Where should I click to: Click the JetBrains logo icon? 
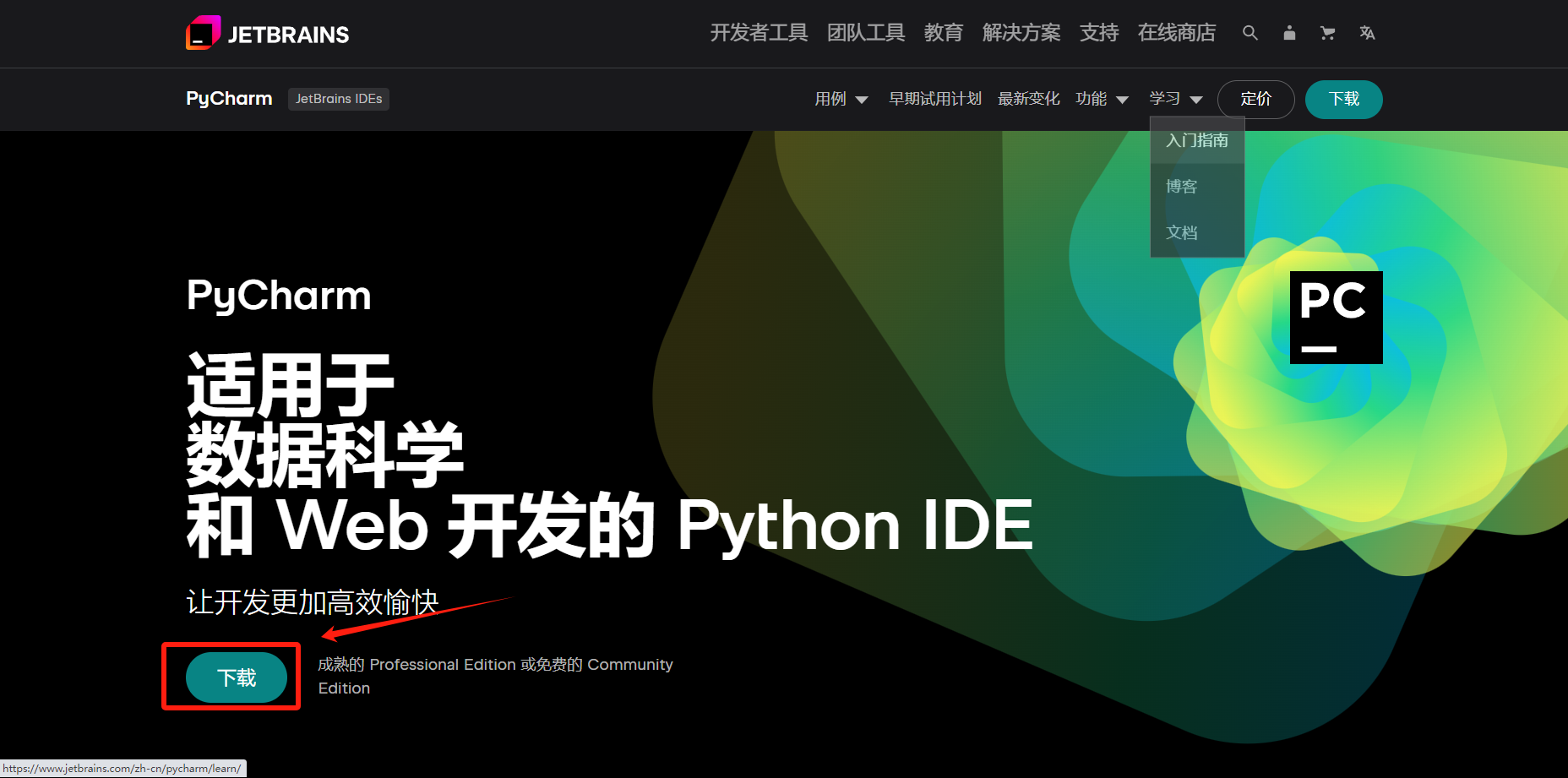click(203, 33)
